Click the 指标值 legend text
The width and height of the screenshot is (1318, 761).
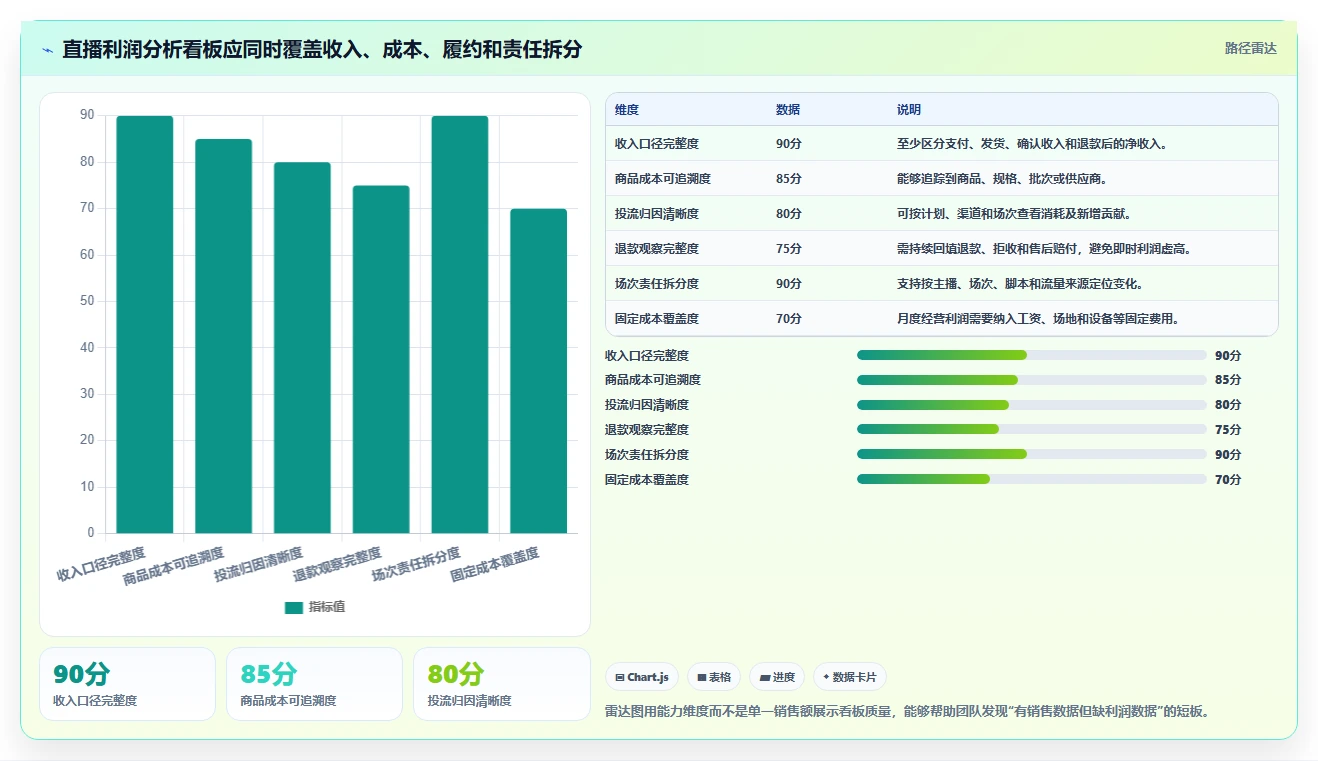pyautogui.click(x=327, y=607)
